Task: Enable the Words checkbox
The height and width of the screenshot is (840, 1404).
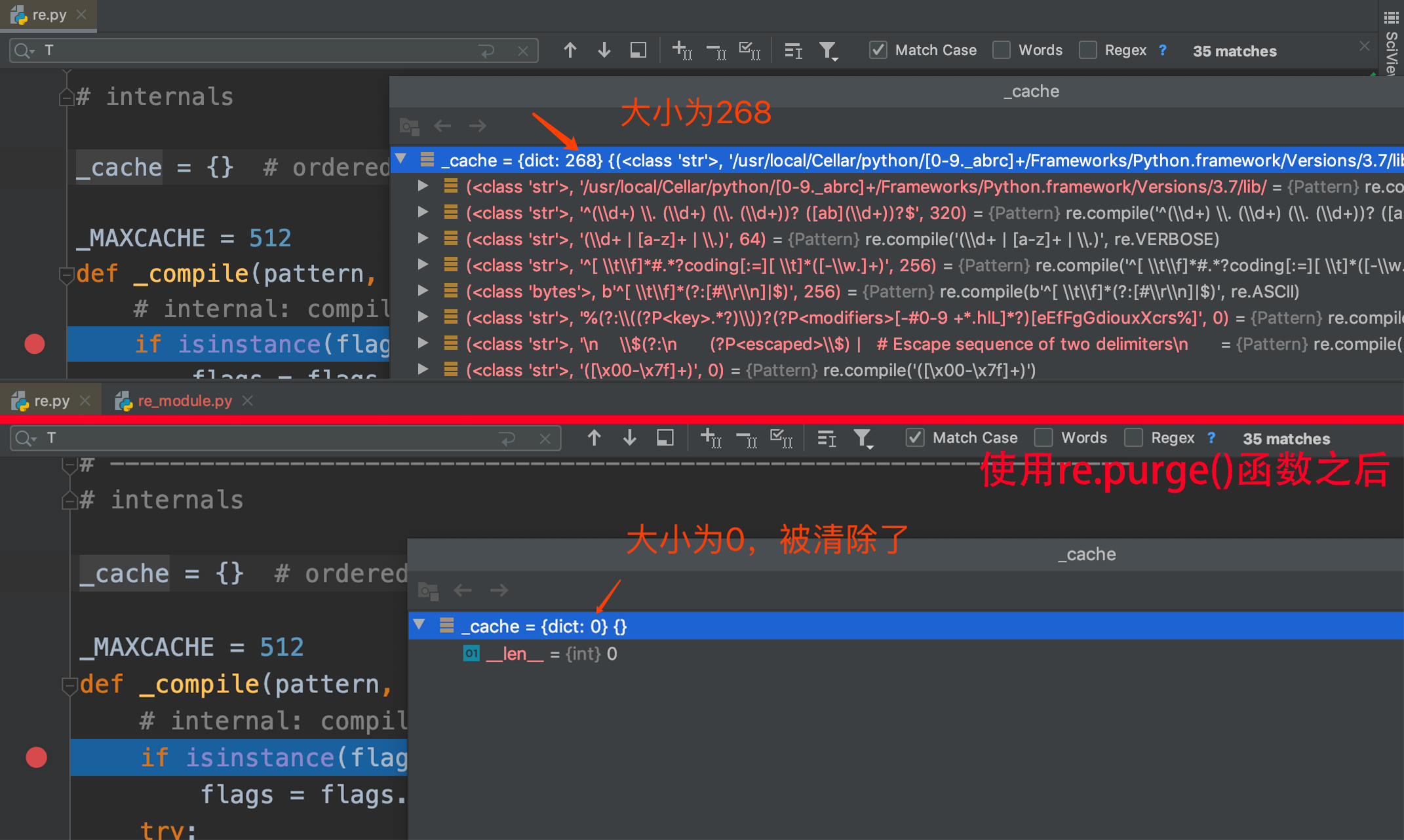Action: click(1002, 49)
